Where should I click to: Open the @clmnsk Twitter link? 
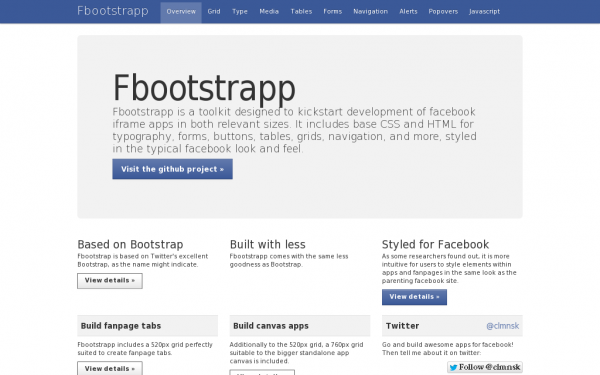pos(502,326)
